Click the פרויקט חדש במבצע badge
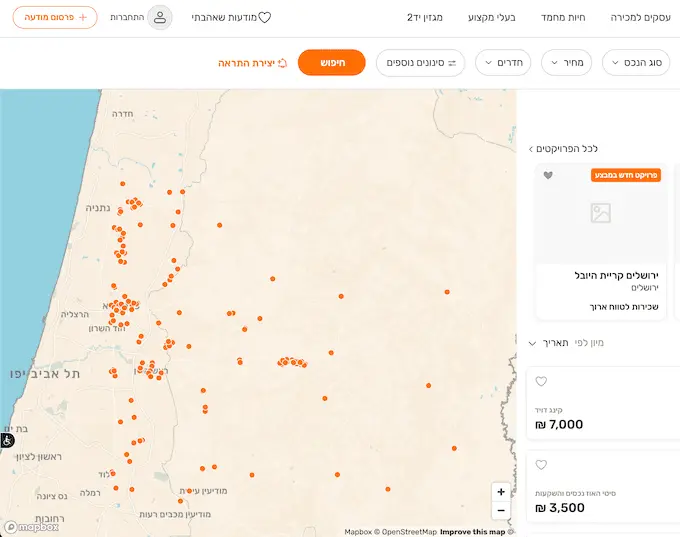 pyautogui.click(x=626, y=175)
